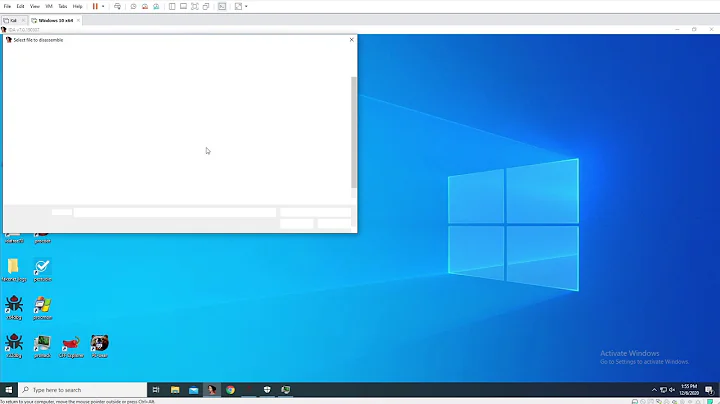720x404 pixels.
Task: Close the Windows 10 x64 tab
Action: click(x=79, y=21)
